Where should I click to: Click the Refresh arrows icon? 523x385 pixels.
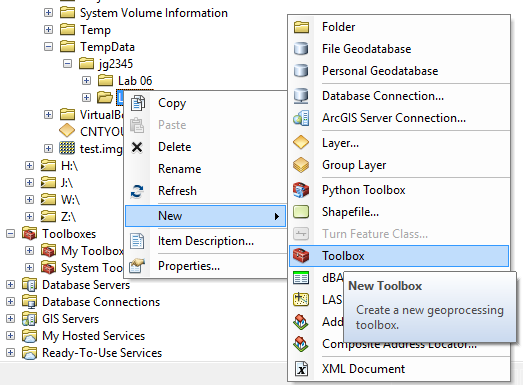click(x=137, y=191)
